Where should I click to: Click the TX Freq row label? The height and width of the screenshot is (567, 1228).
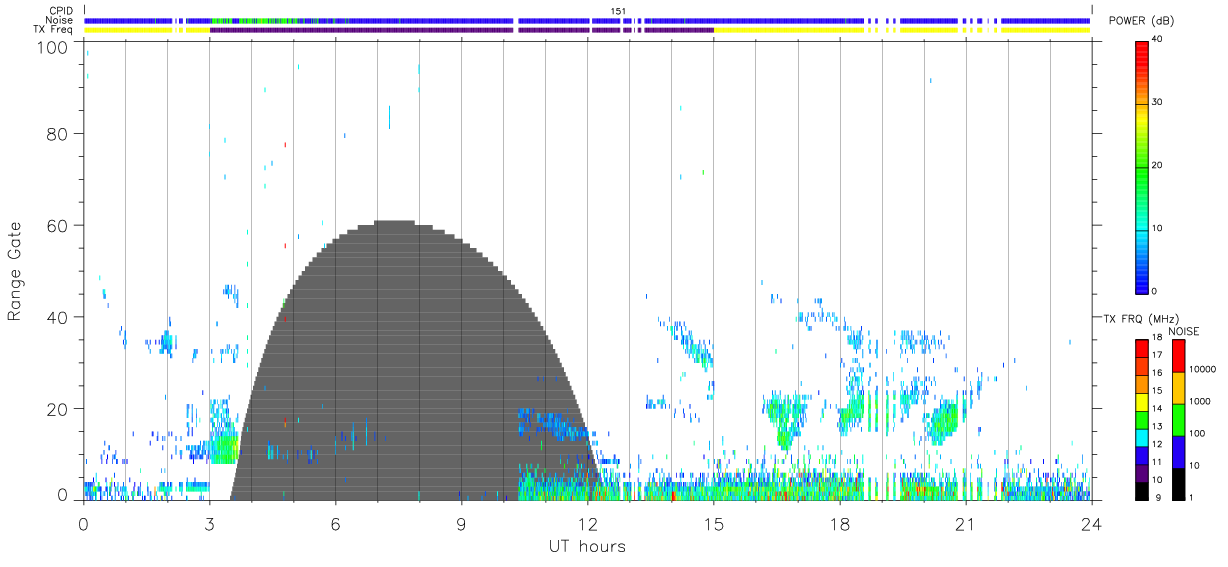52,30
